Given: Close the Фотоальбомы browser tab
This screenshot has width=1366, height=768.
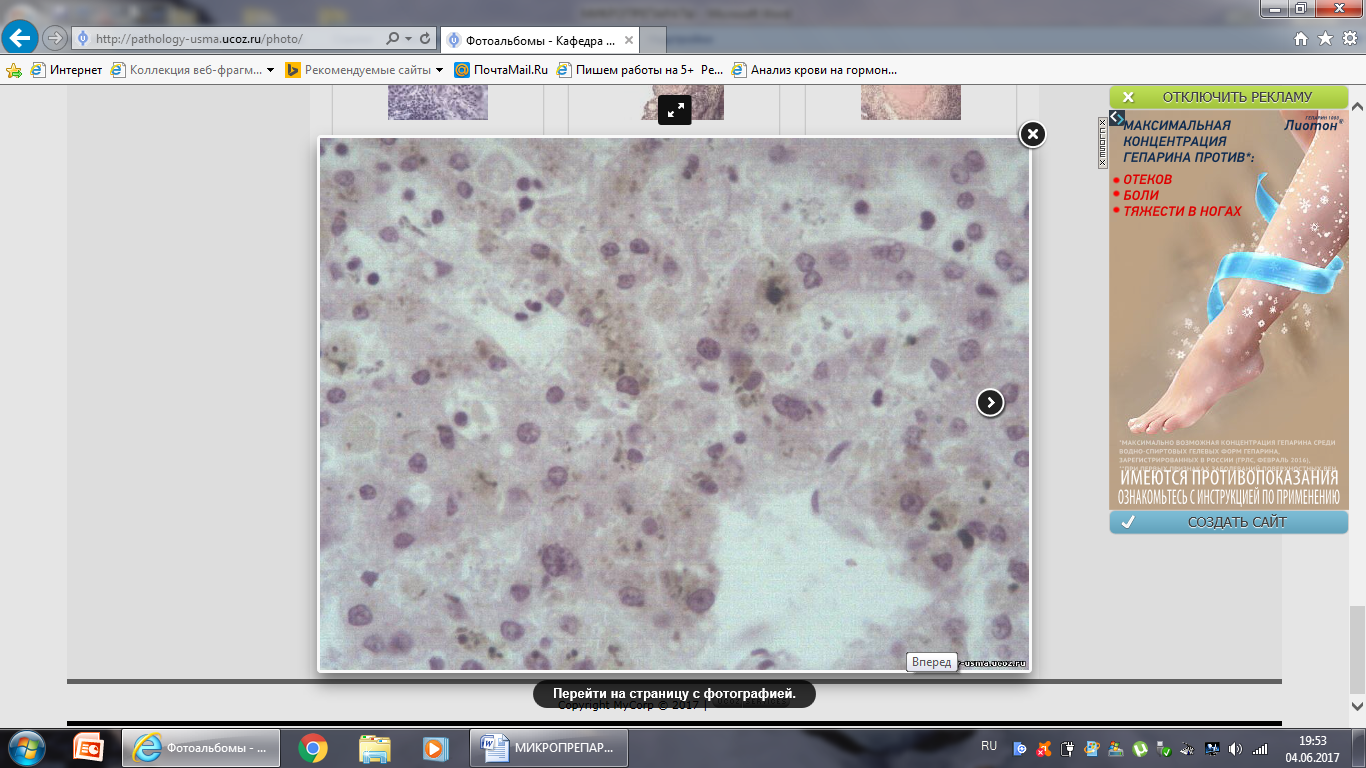Looking at the screenshot, I should coord(628,40).
